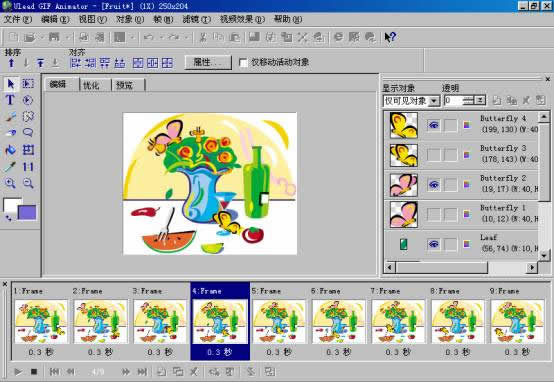
Task: Open the 帮助 menu
Action: 288,19
